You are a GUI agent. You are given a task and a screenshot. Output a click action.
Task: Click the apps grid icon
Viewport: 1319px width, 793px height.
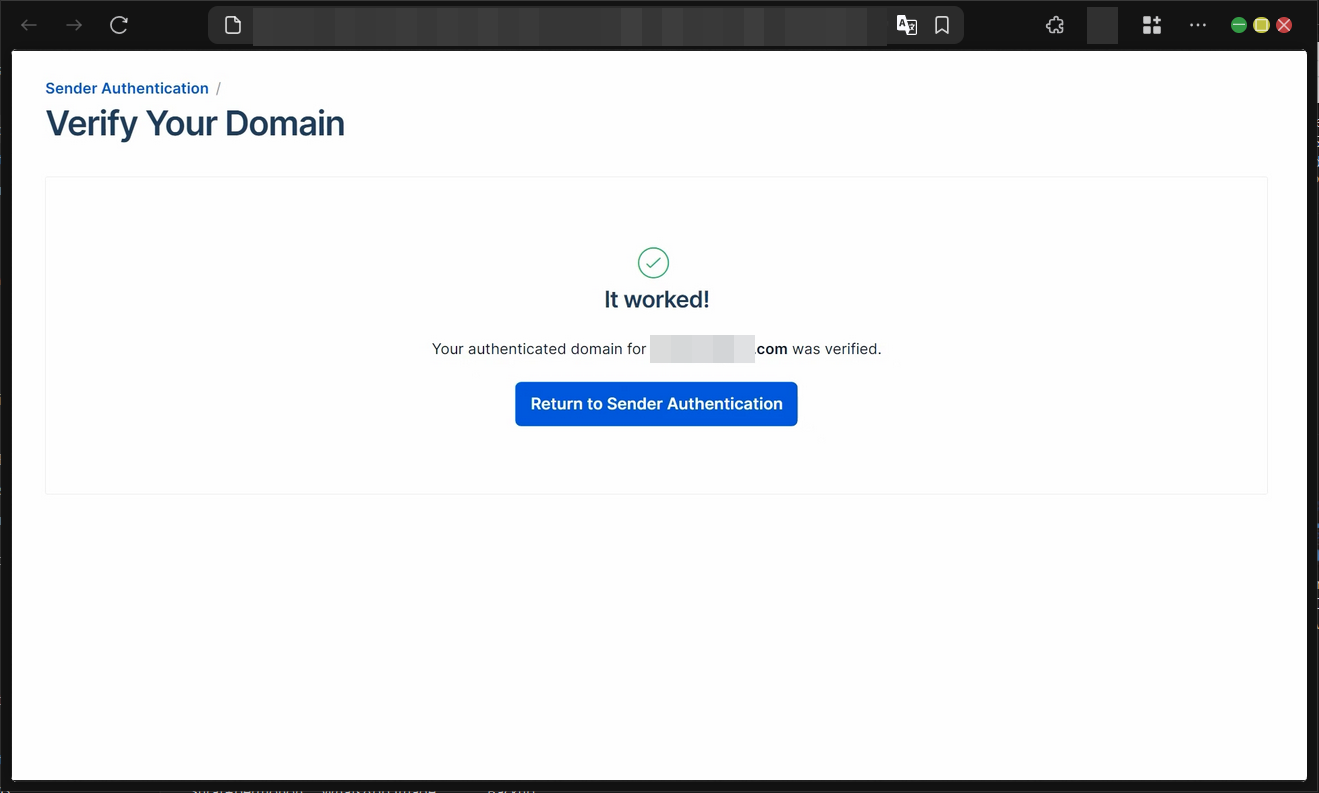(1151, 25)
